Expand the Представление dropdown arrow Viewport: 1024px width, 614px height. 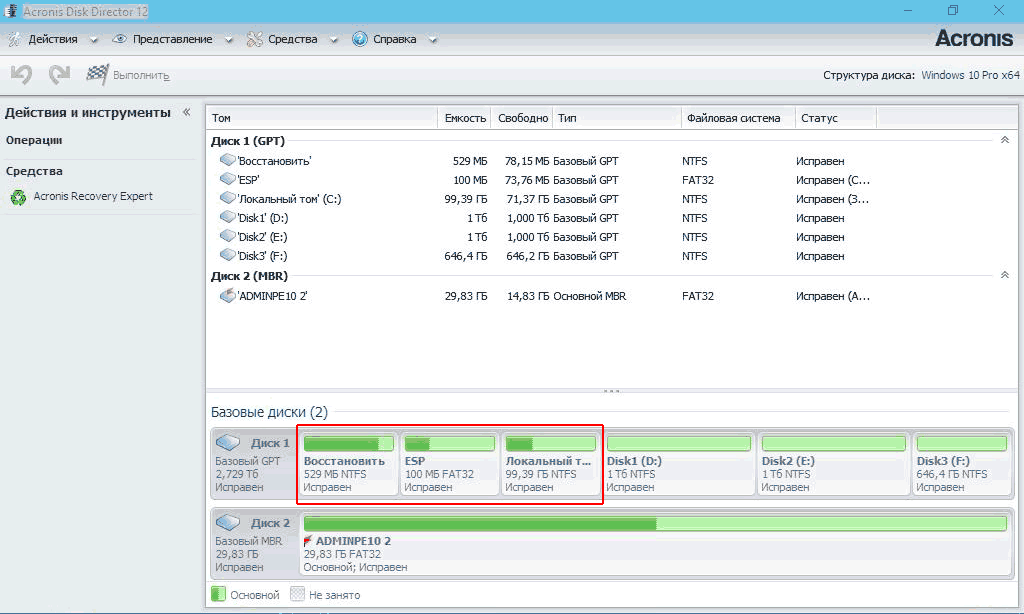[x=229, y=40]
